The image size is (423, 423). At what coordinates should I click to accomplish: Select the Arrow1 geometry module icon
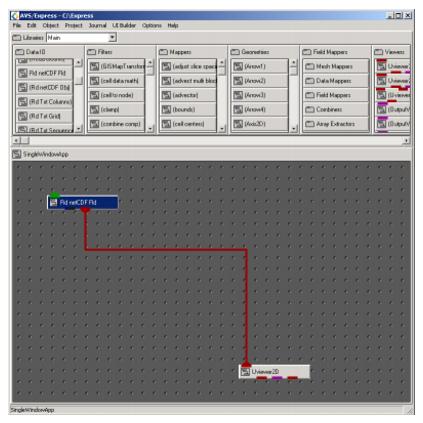(238, 66)
